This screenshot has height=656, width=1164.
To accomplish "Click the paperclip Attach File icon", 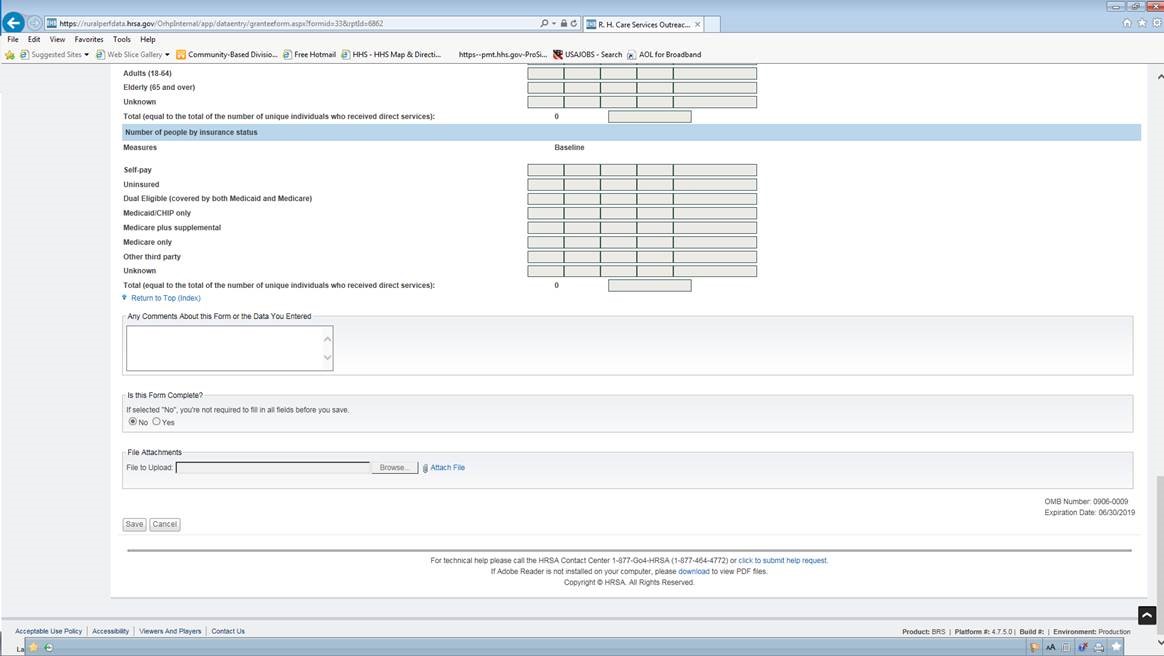I will point(424,468).
